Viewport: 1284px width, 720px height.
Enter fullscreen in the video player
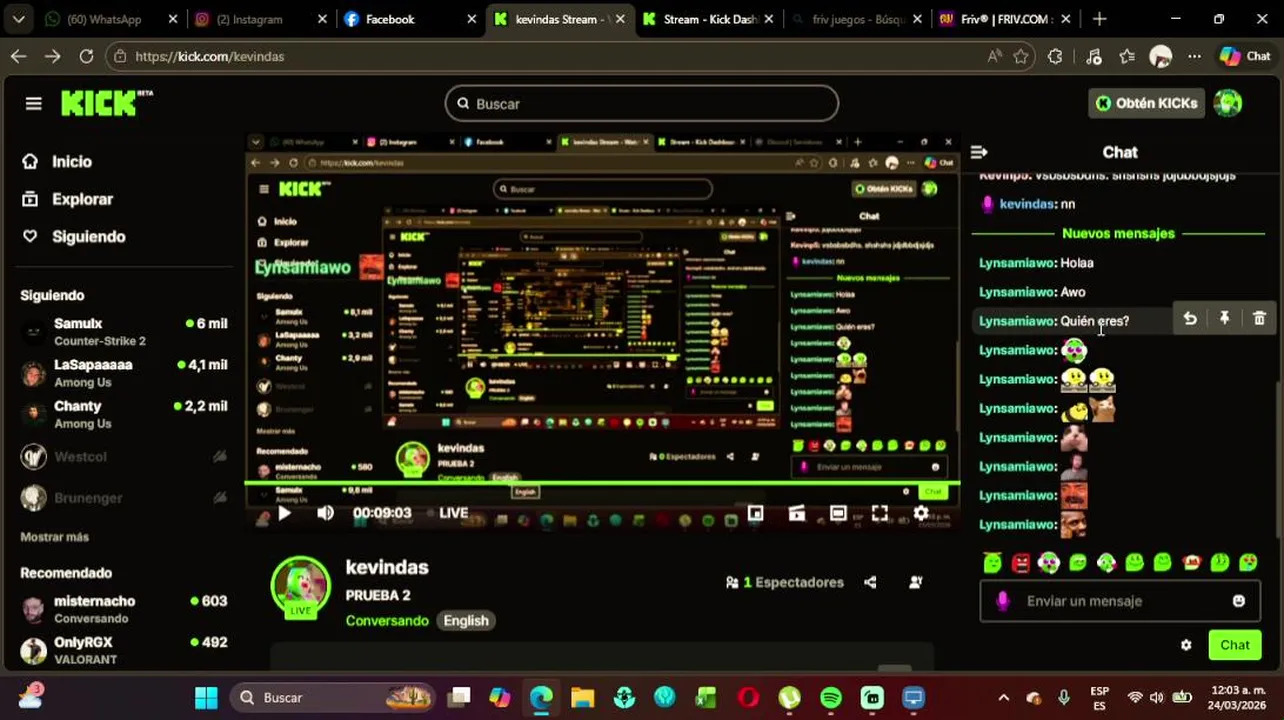879,513
